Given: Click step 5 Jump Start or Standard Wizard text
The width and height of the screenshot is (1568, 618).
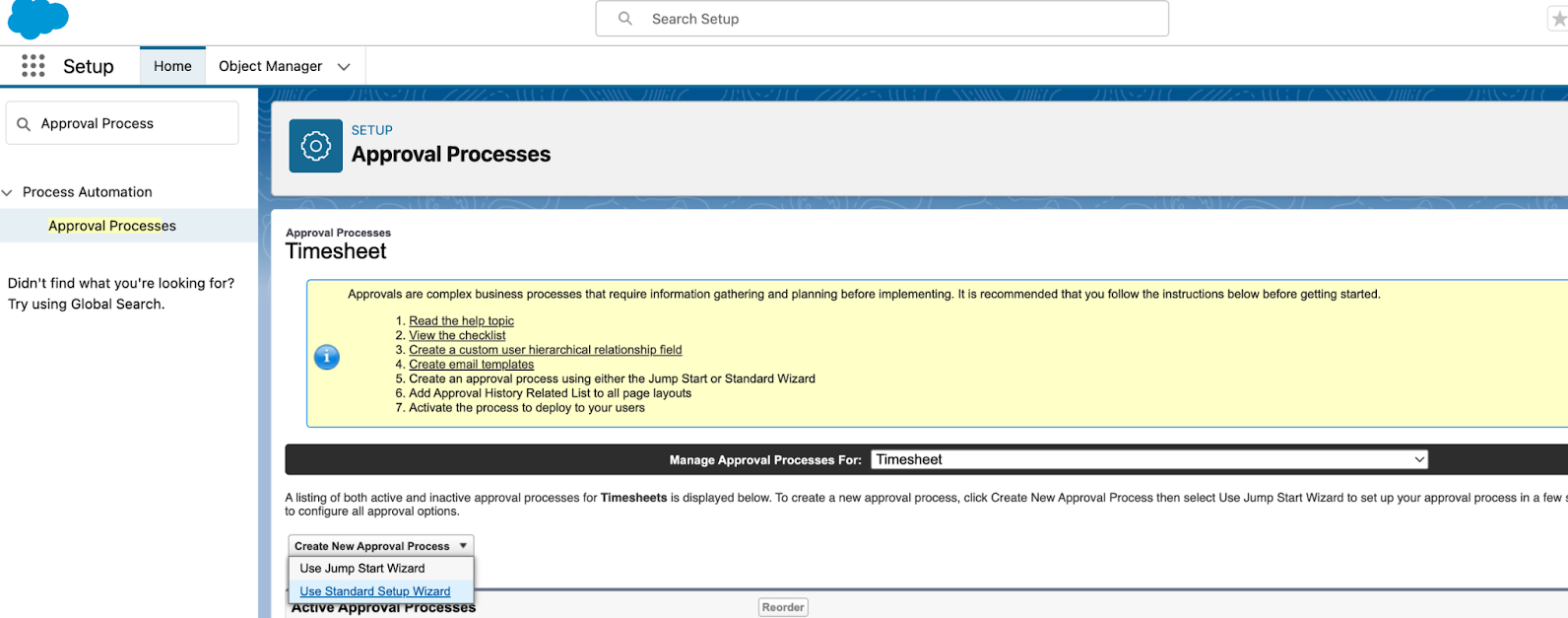Looking at the screenshot, I should point(612,378).
